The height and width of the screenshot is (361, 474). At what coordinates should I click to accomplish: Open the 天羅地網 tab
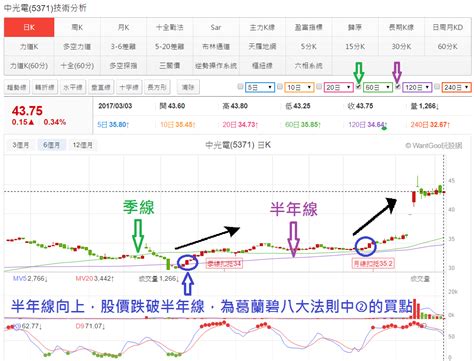(x=262, y=46)
